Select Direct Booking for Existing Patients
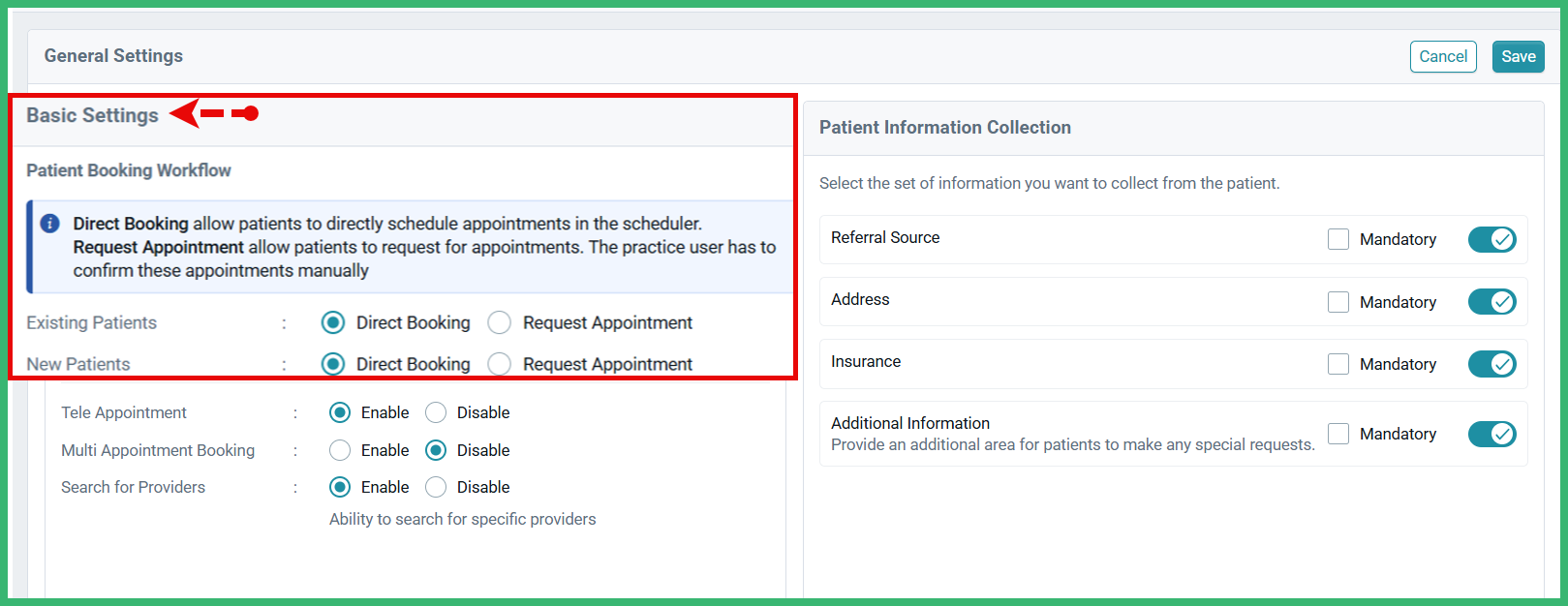The width and height of the screenshot is (1568, 606). (x=333, y=322)
